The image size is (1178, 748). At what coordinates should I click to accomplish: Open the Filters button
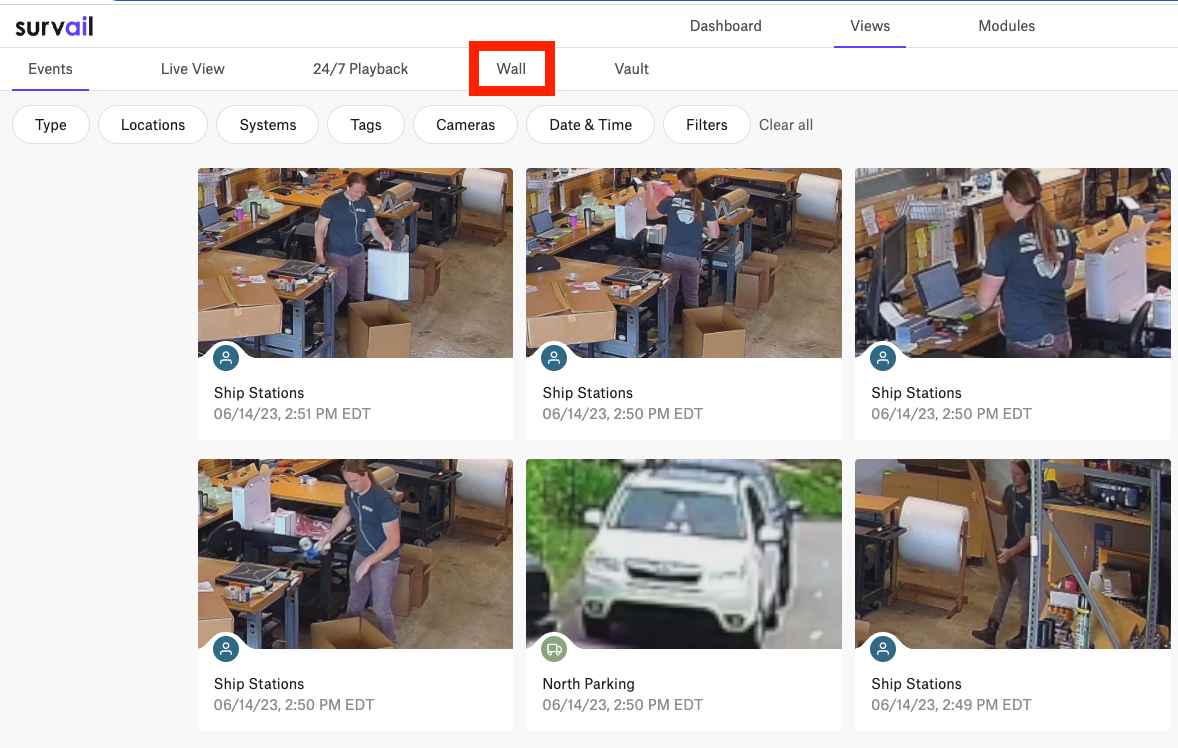click(706, 125)
